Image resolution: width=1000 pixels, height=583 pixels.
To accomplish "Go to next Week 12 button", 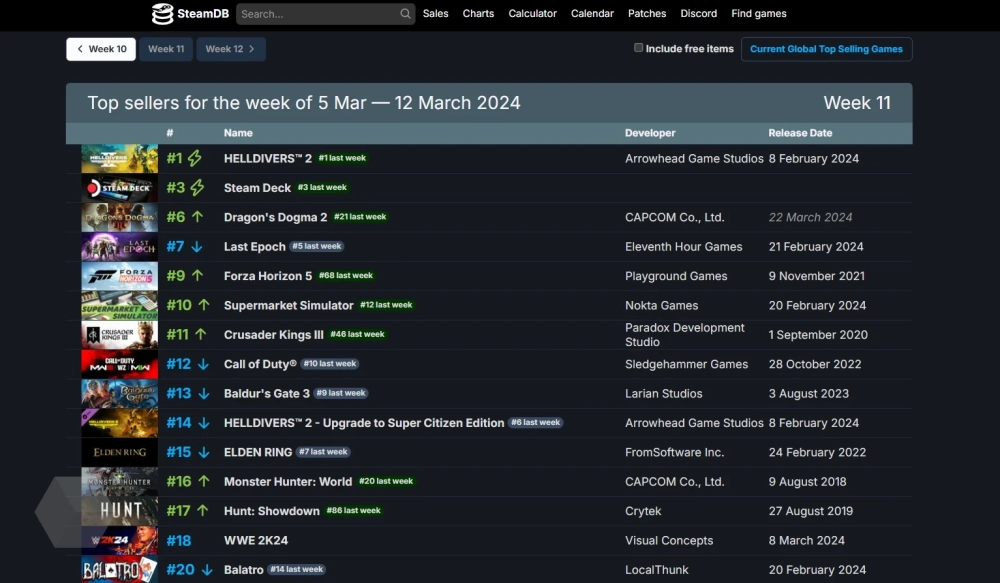I will coord(230,49).
